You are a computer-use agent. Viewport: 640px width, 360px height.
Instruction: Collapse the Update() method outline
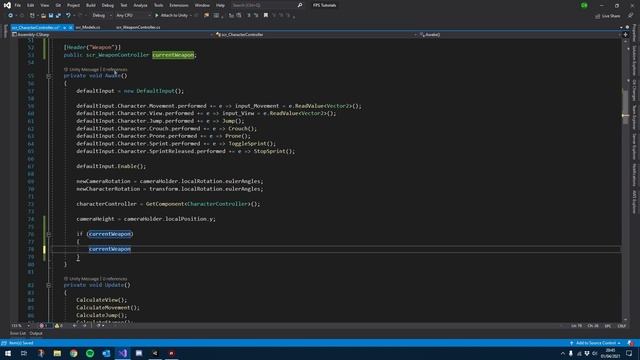pyautogui.click(x=49, y=285)
